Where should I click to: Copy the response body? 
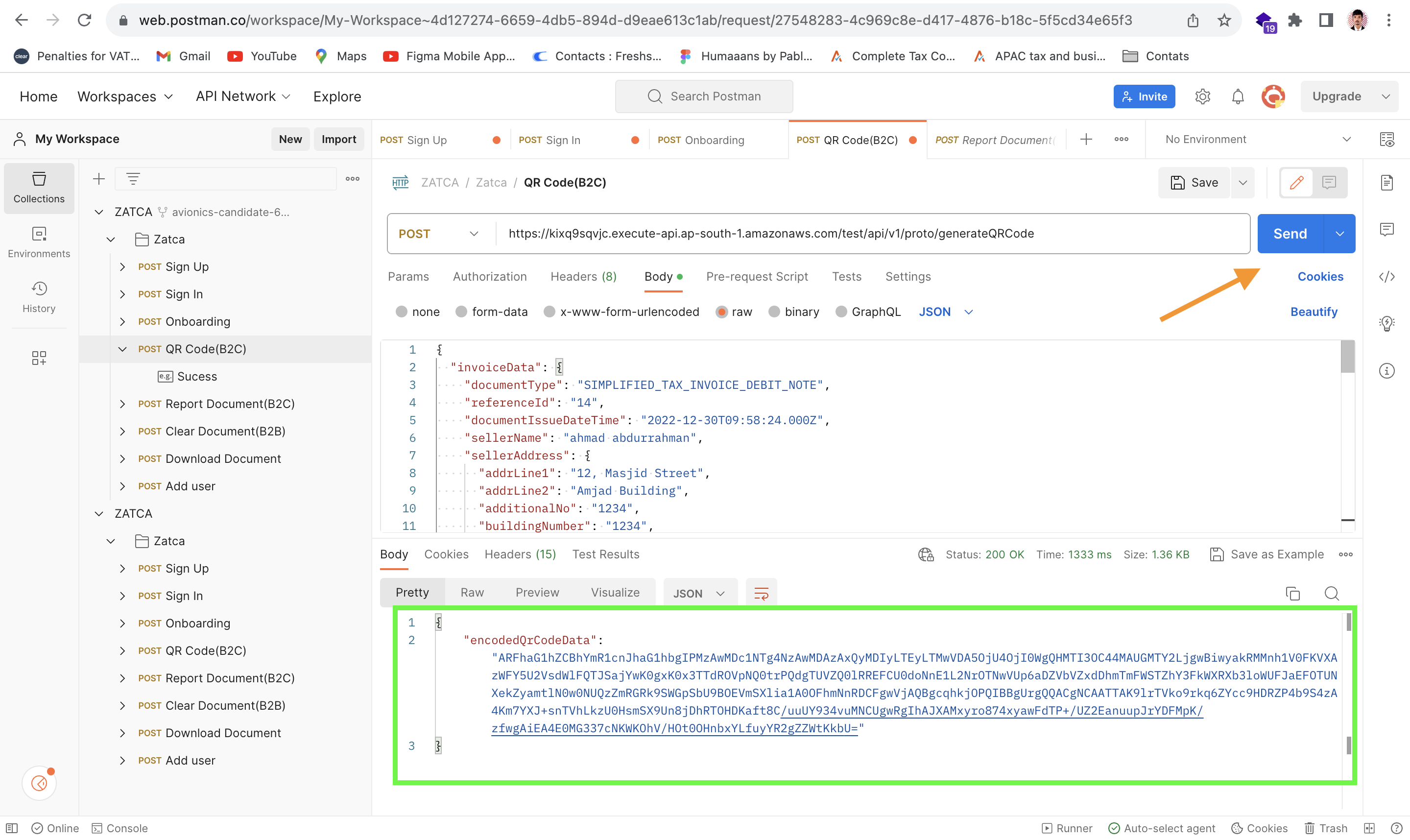tap(1293, 593)
